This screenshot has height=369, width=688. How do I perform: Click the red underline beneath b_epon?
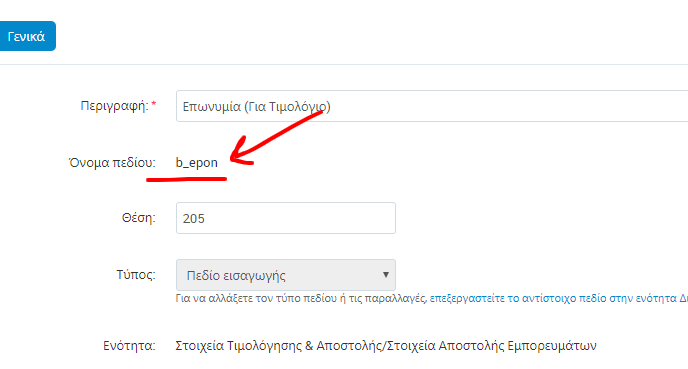pyautogui.click(x=186, y=179)
